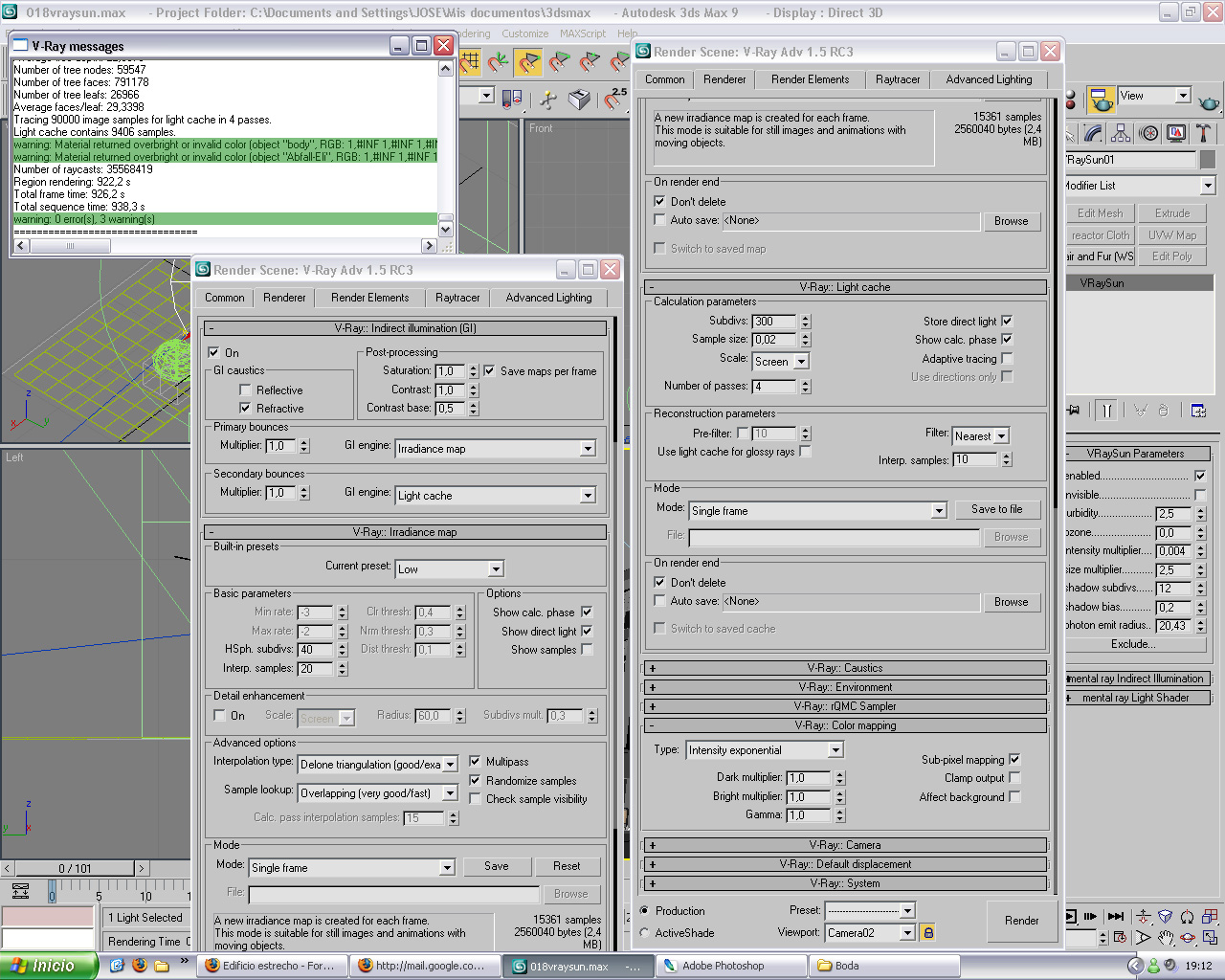Open Raytracer tab in right Render Scene
The width and height of the screenshot is (1225, 980).
(898, 79)
